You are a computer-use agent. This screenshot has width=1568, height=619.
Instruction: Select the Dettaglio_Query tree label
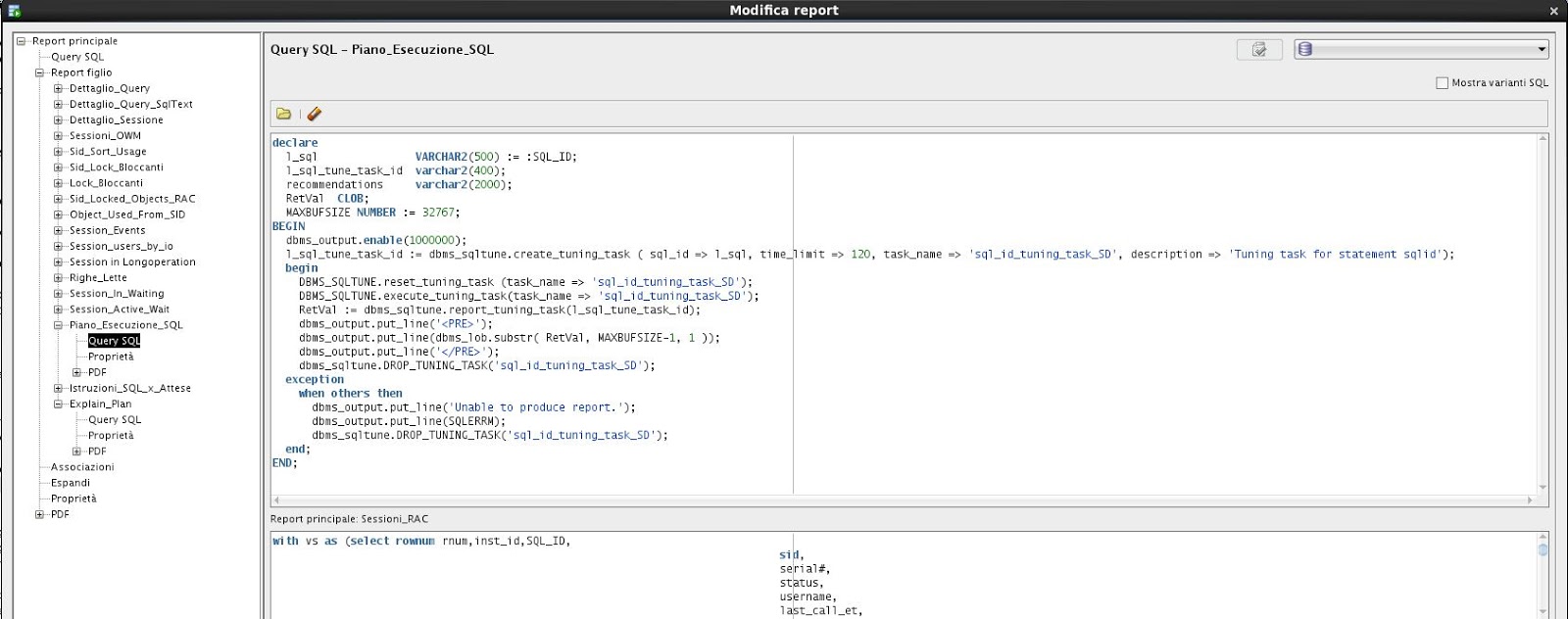(x=110, y=88)
